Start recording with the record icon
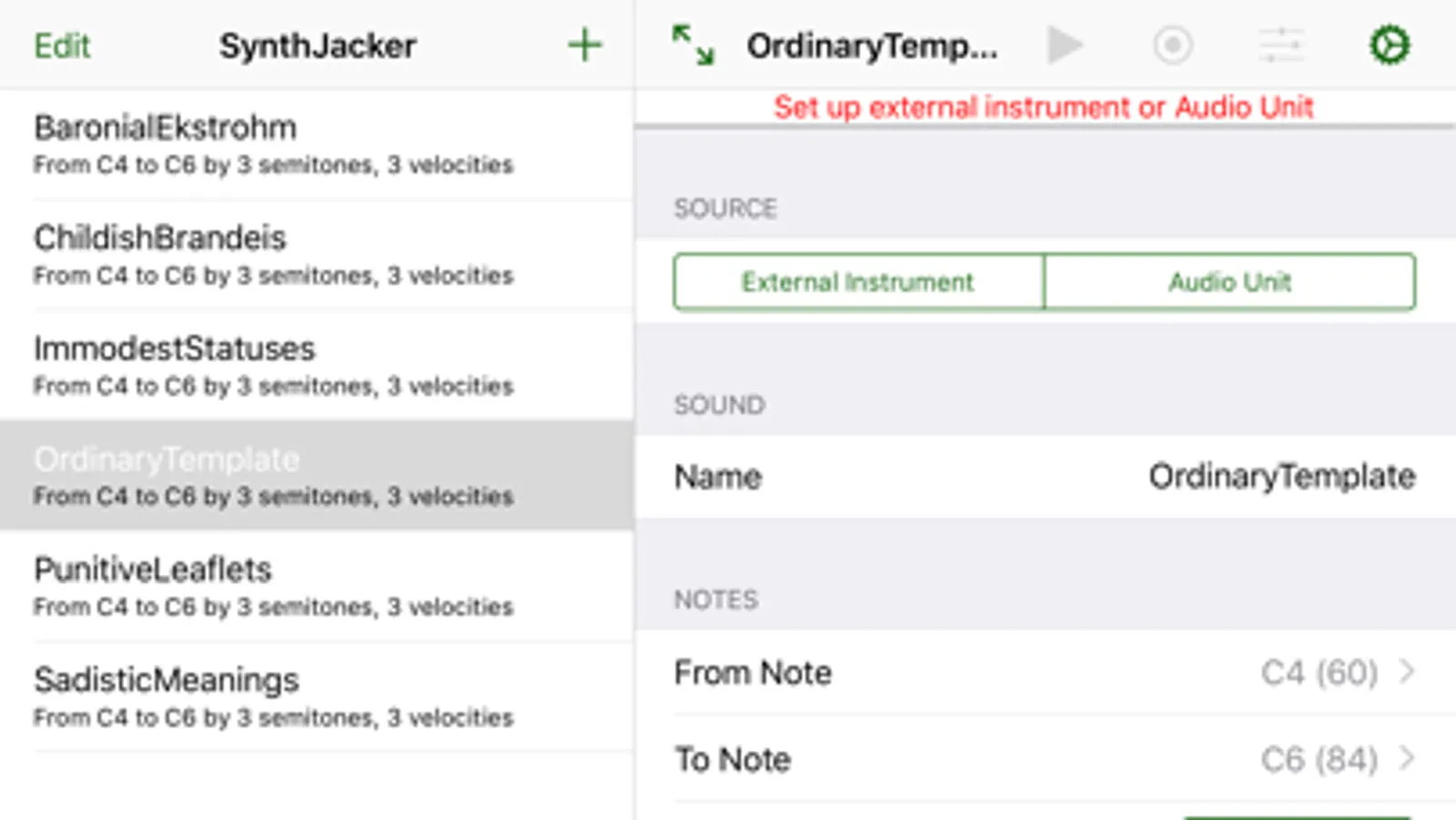The height and width of the screenshot is (820, 1456). point(1173,45)
